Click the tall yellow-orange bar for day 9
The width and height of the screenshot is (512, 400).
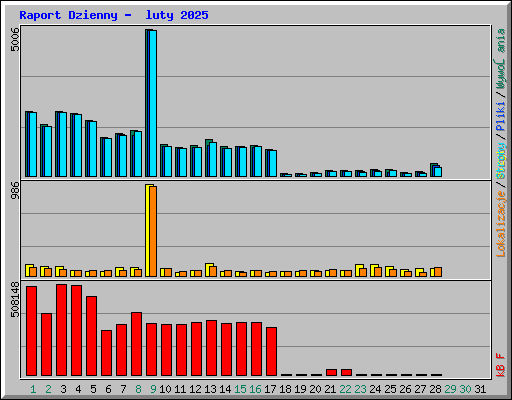tap(151, 231)
